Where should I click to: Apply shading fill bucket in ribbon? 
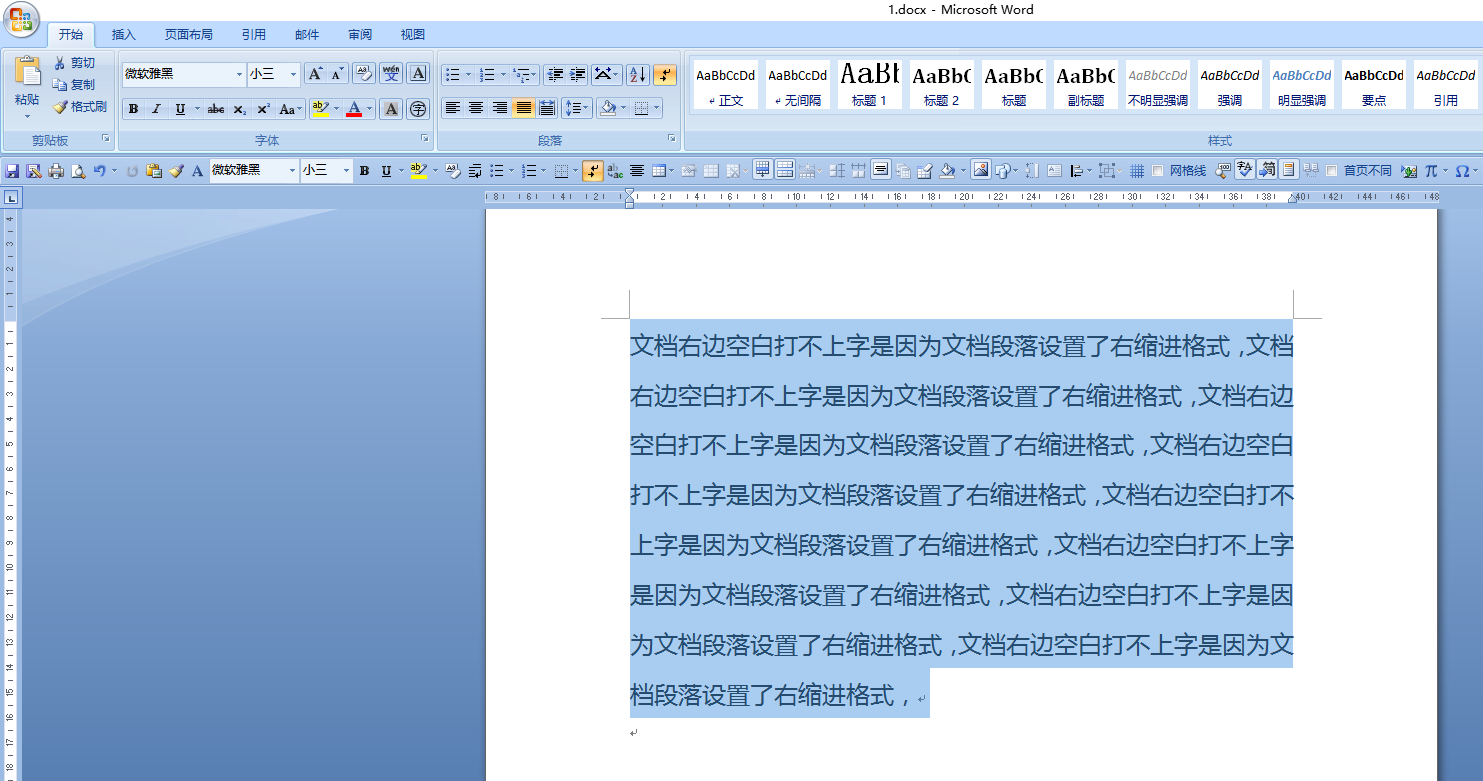click(607, 108)
